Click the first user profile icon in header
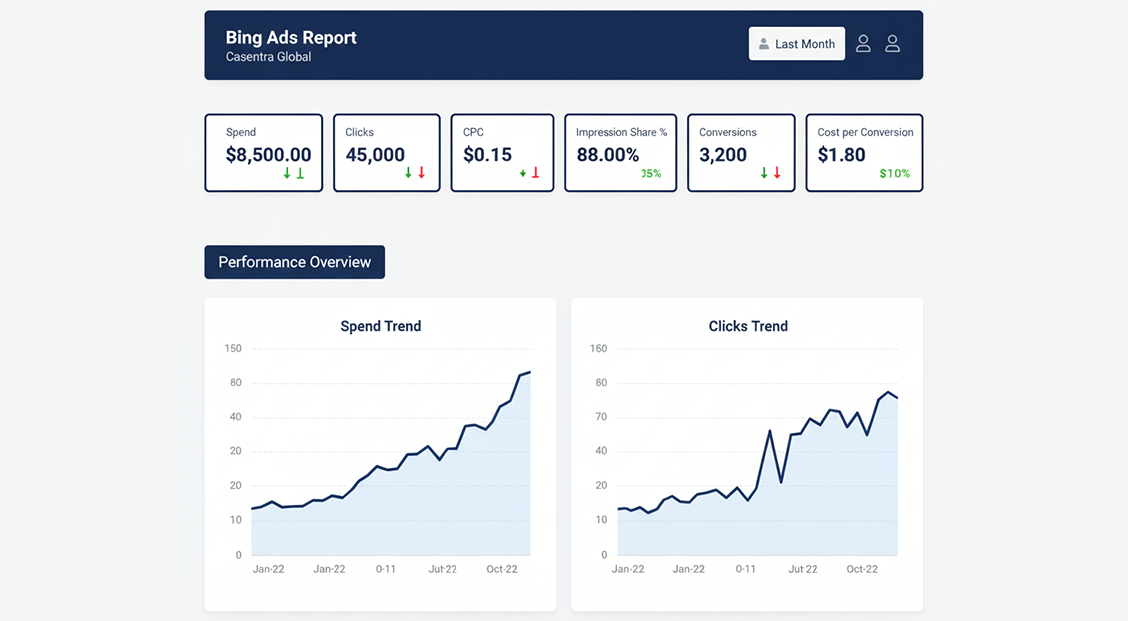Viewport: 1128px width, 621px height. point(863,44)
